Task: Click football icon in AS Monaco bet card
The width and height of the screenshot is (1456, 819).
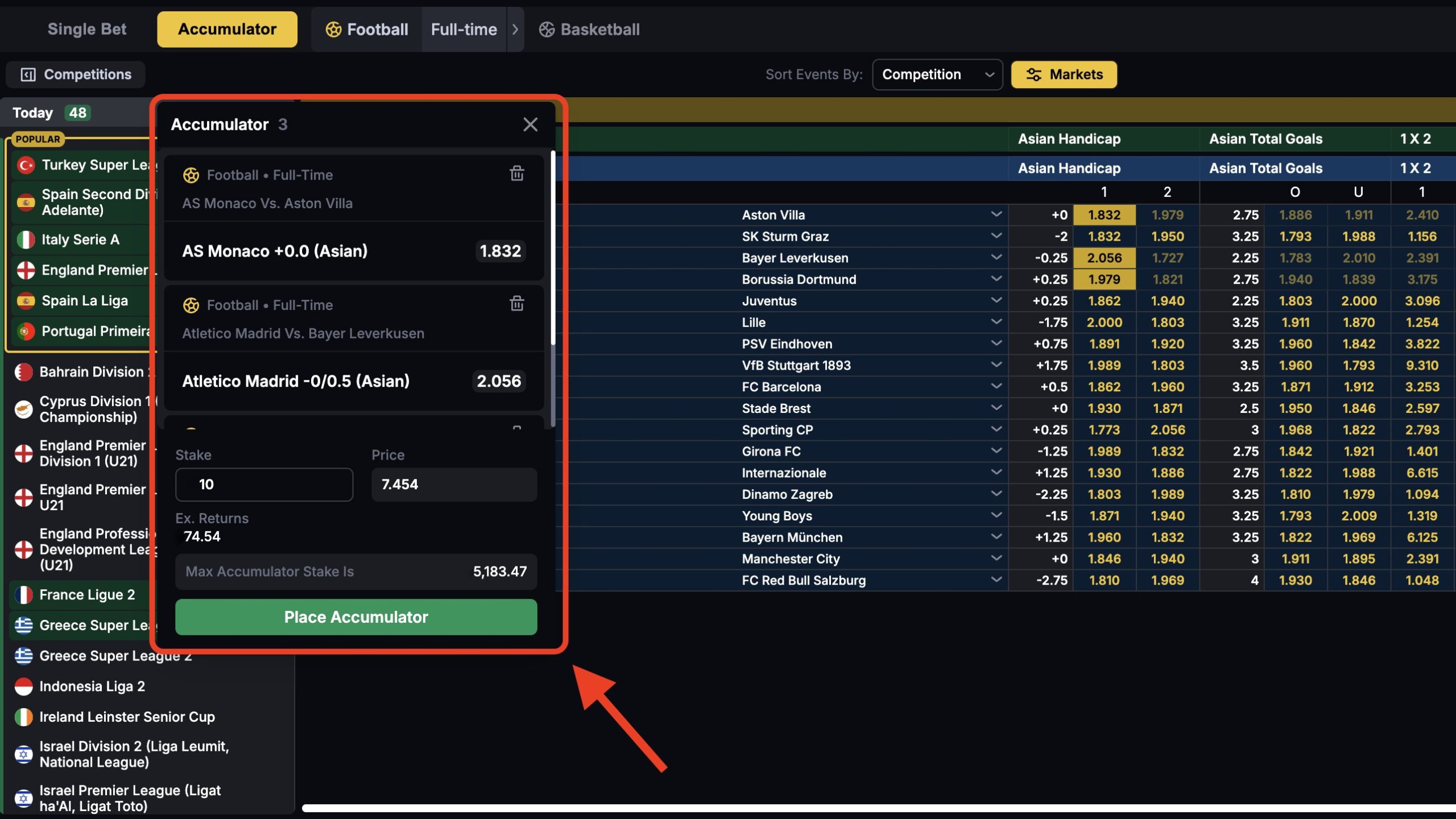Action: point(191,175)
